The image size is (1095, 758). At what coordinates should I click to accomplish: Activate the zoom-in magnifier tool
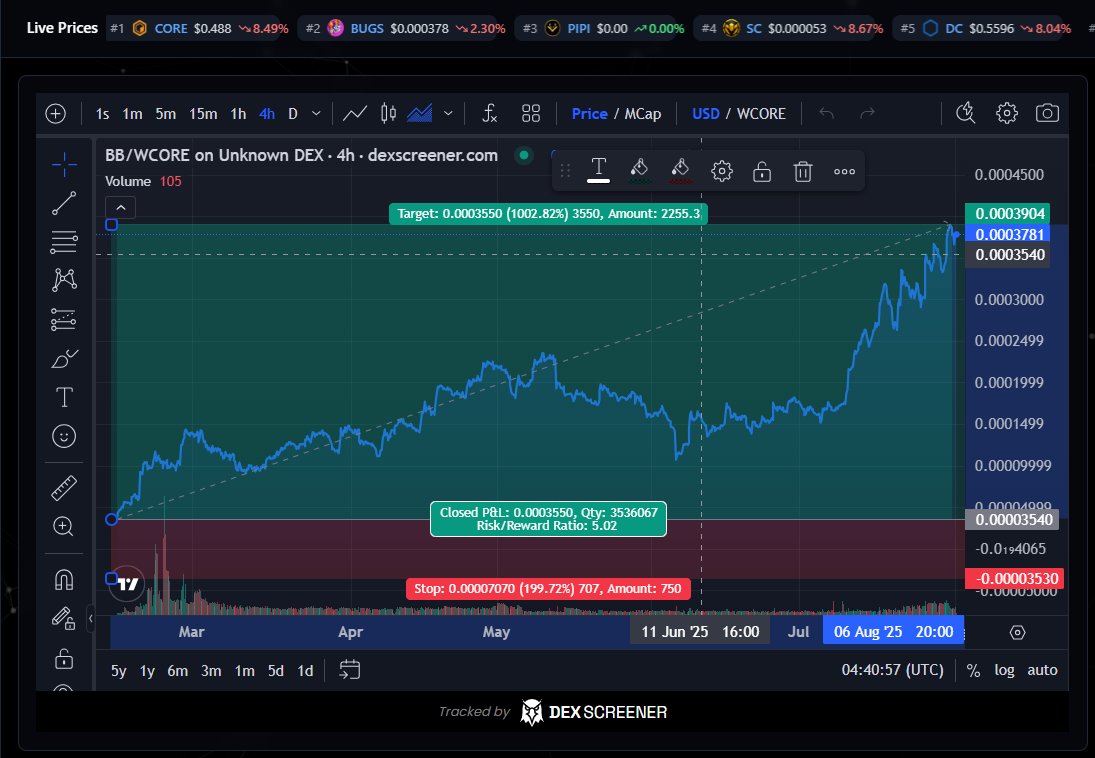[x=64, y=526]
